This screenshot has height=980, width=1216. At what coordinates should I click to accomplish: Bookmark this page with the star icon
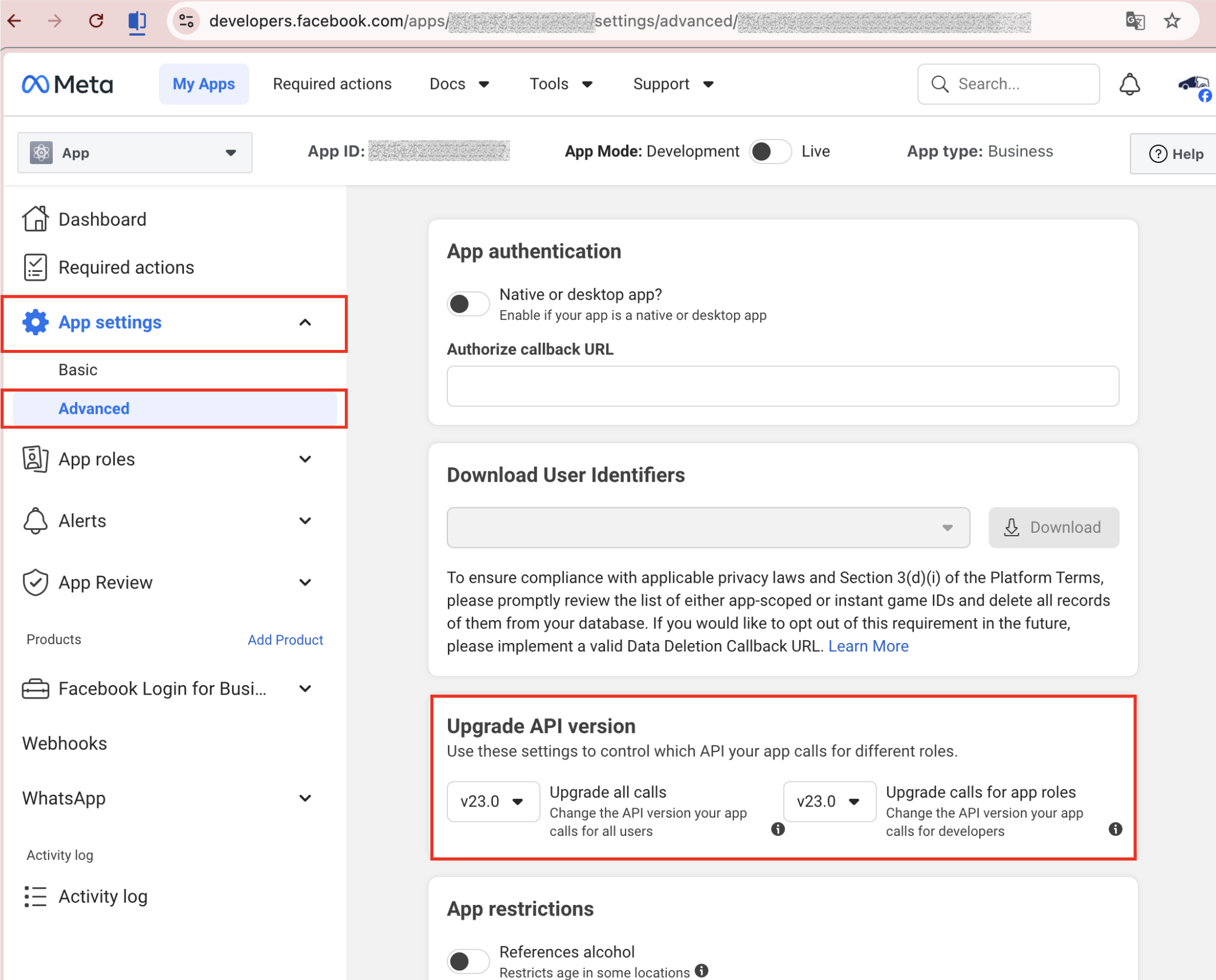[x=1172, y=21]
